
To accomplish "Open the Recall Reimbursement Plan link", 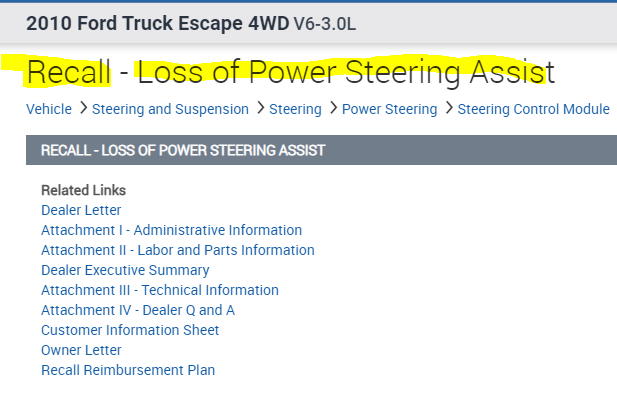I will pos(128,370).
